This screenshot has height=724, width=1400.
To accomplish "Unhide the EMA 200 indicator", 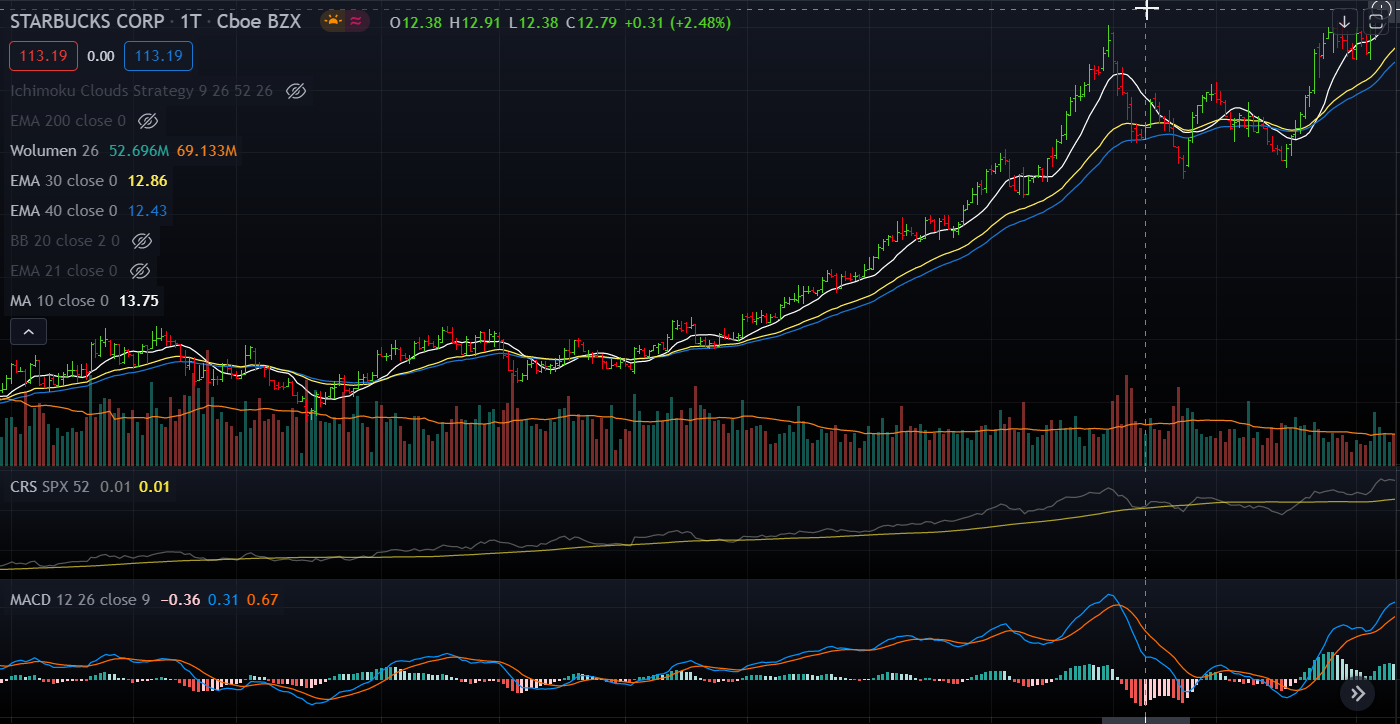I will tap(148, 121).
